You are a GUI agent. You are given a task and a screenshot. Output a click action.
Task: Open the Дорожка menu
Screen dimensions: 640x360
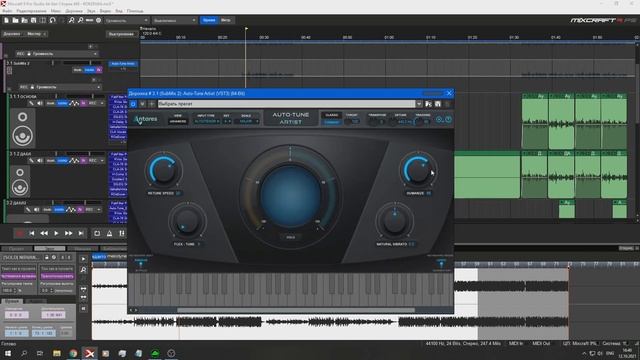[x=74, y=11]
